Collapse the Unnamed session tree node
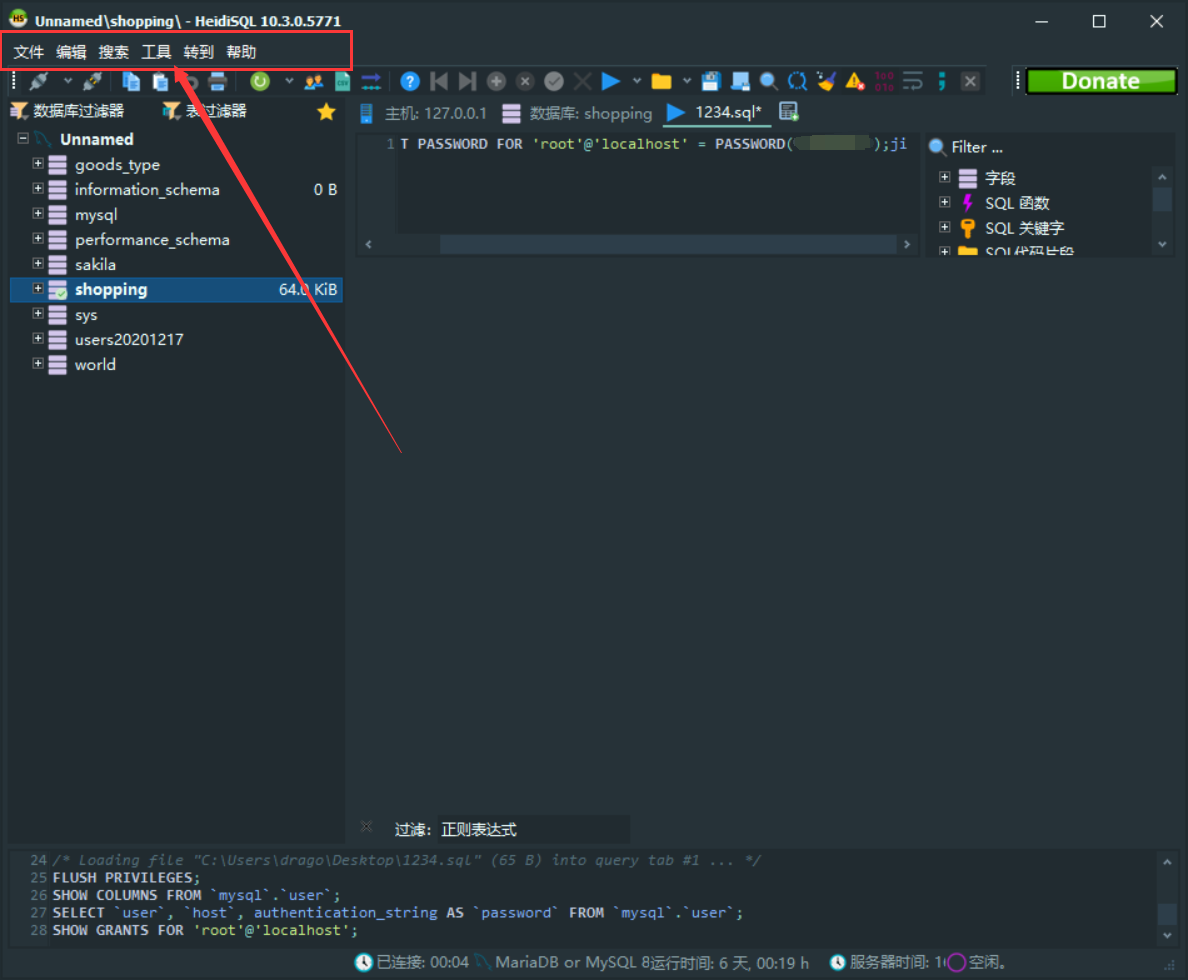This screenshot has height=980, width=1188. pyautogui.click(x=23, y=138)
